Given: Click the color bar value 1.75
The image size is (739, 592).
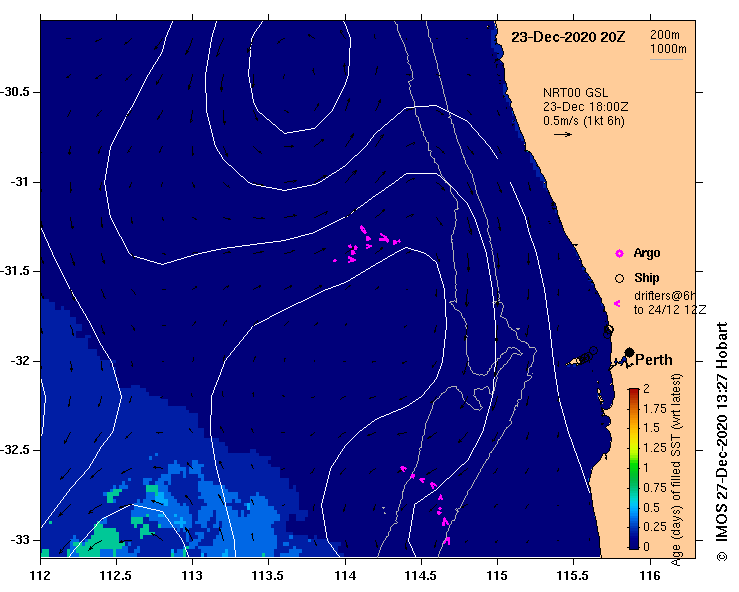Looking at the screenshot, I should click(655, 408).
